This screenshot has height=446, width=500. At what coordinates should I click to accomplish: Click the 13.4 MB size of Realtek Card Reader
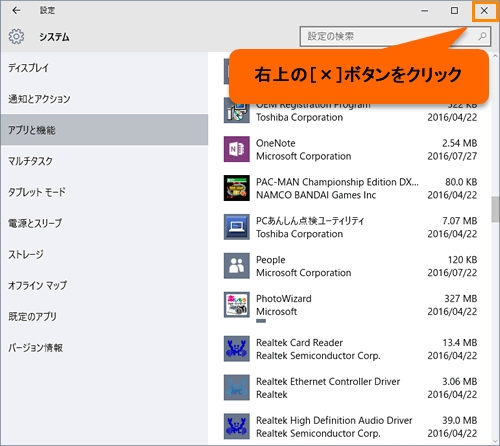click(x=460, y=343)
